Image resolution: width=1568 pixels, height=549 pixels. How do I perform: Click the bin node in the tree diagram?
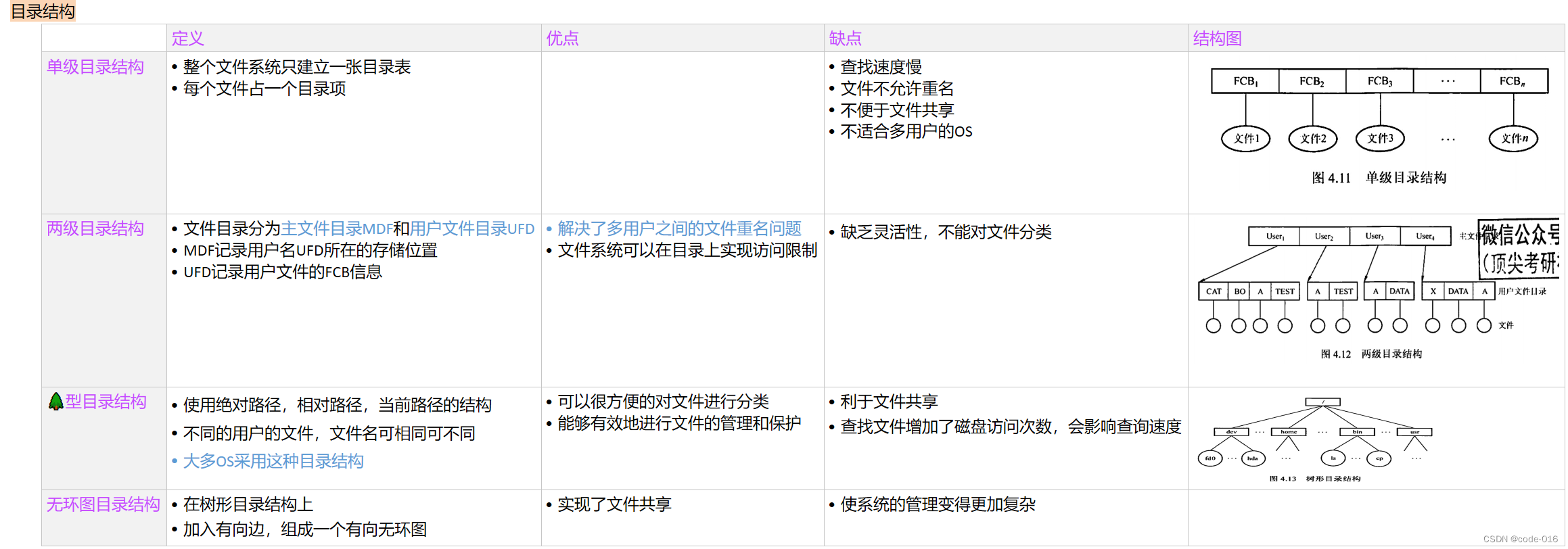(1357, 432)
